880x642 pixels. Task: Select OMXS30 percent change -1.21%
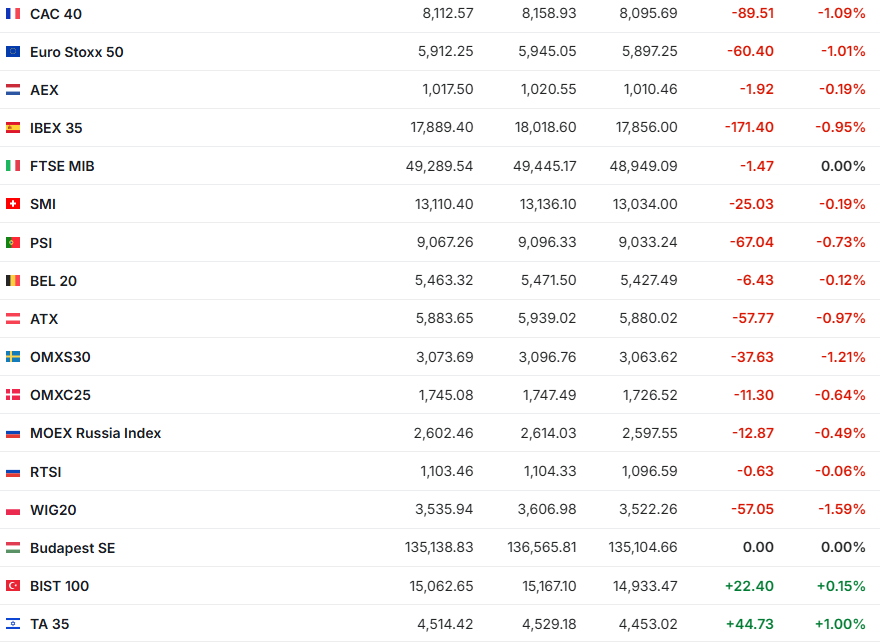click(x=844, y=357)
